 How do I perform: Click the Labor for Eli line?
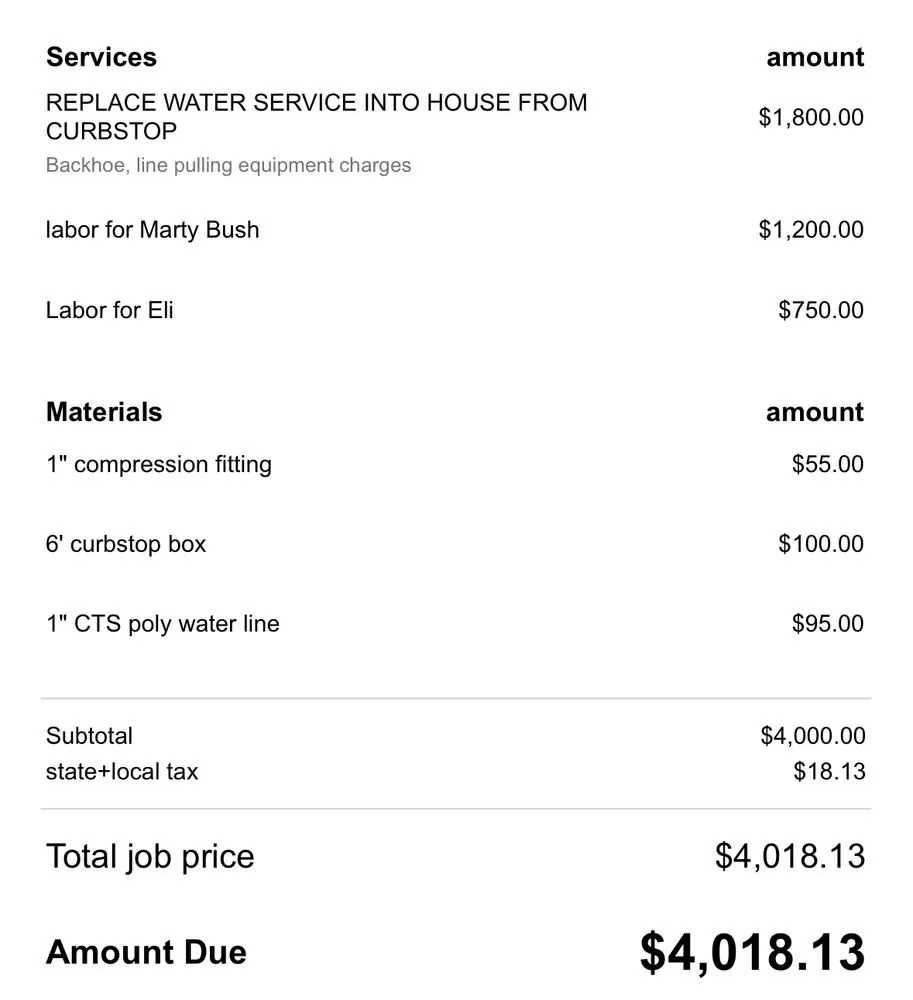pyautogui.click(x=109, y=310)
